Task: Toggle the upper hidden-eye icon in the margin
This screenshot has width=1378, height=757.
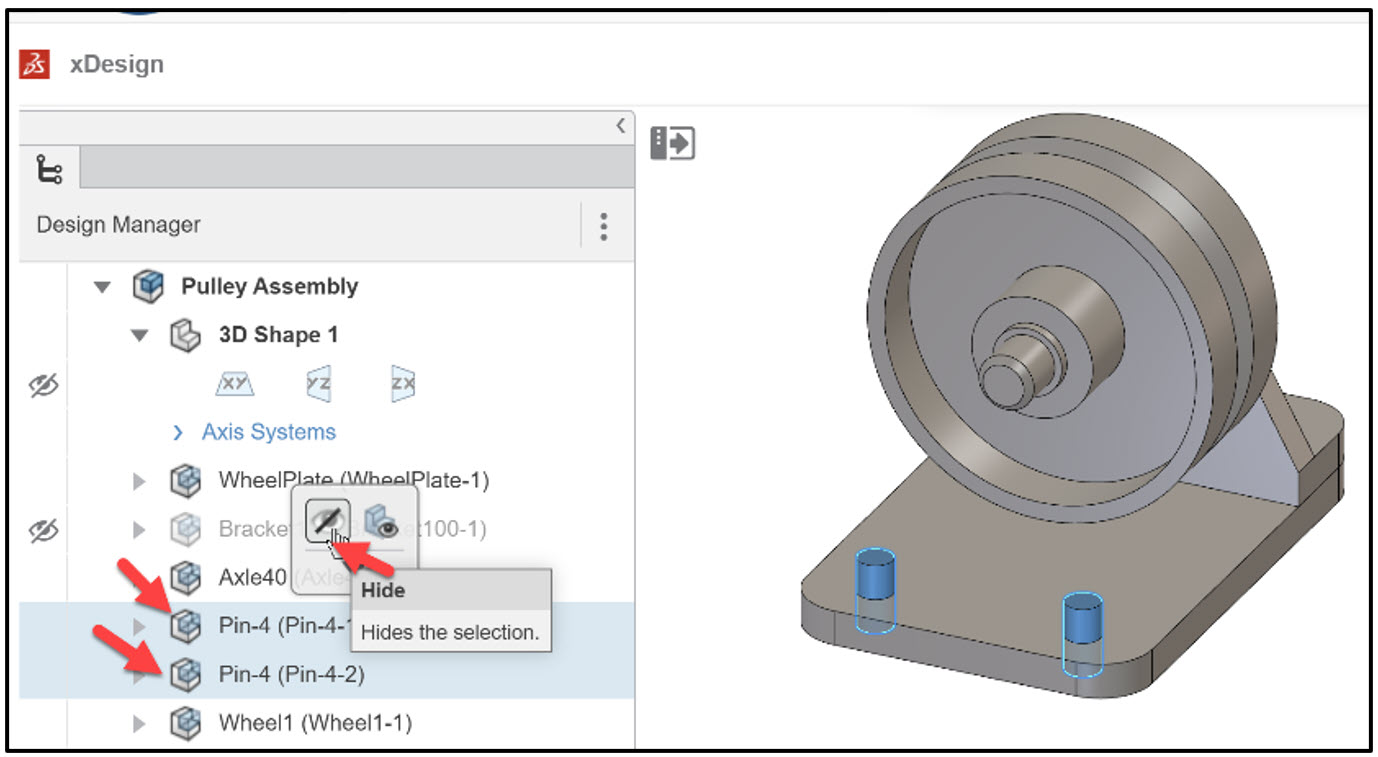Action: (x=43, y=383)
